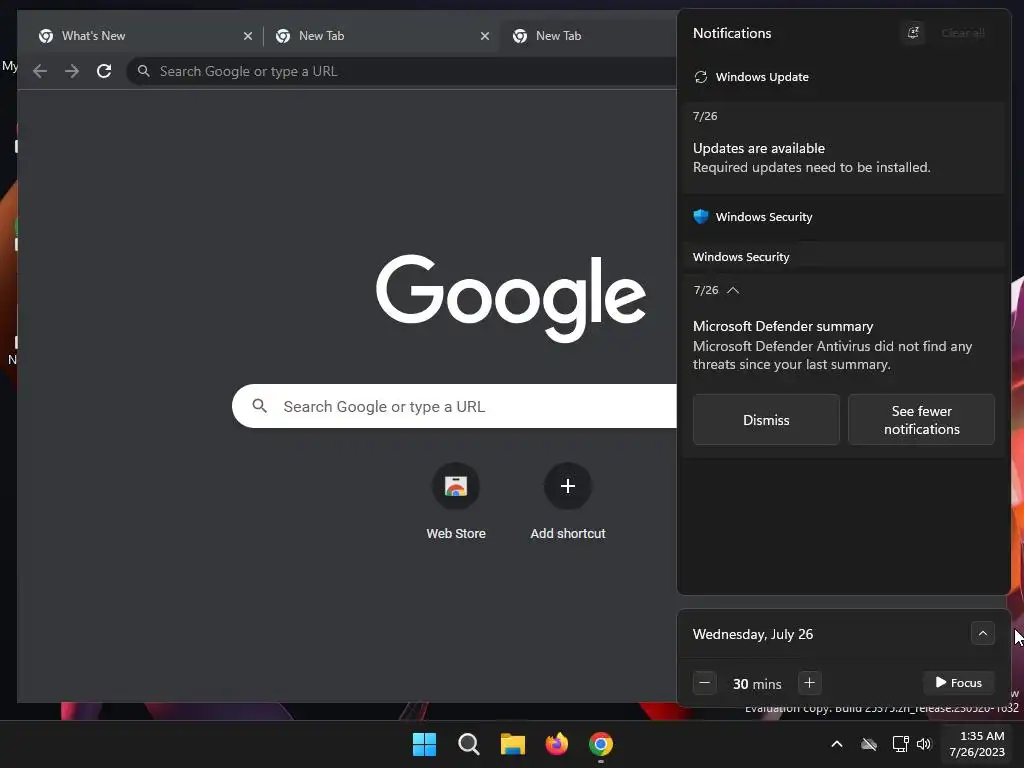Open the Updates are available notification
Image resolution: width=1024 pixels, height=768 pixels.
coord(844,148)
